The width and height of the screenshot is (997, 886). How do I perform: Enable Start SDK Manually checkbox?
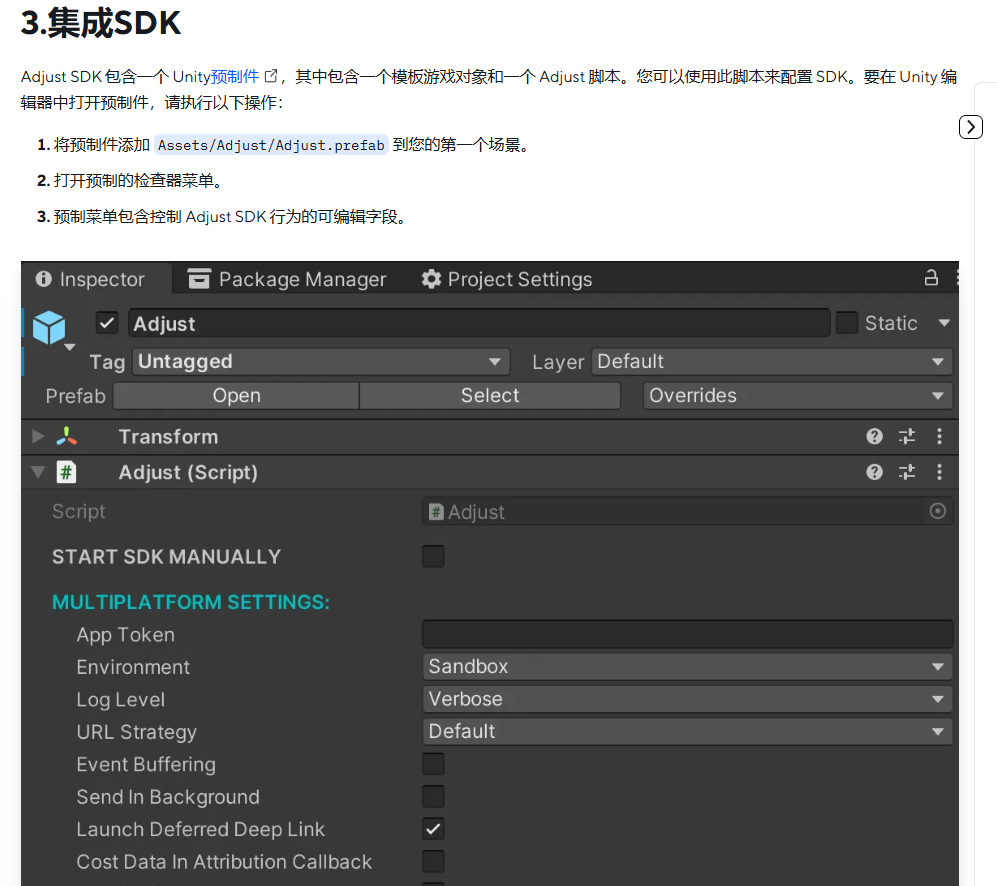(433, 557)
